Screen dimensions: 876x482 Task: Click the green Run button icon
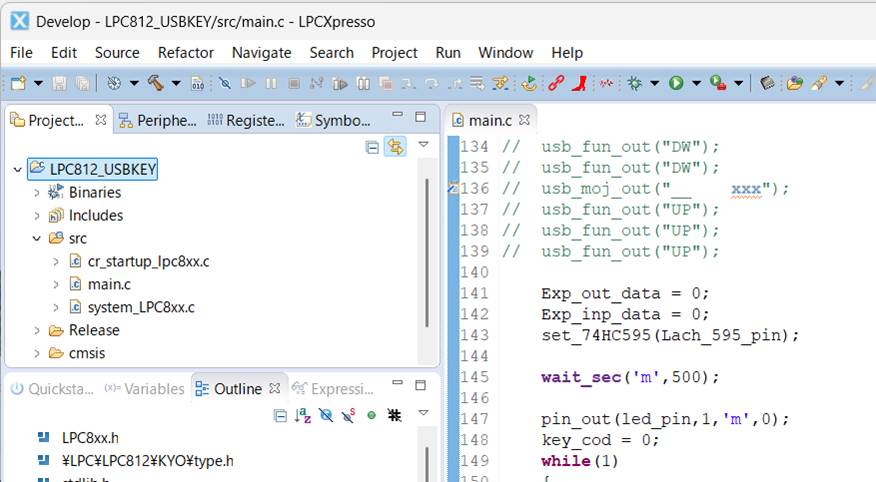677,84
